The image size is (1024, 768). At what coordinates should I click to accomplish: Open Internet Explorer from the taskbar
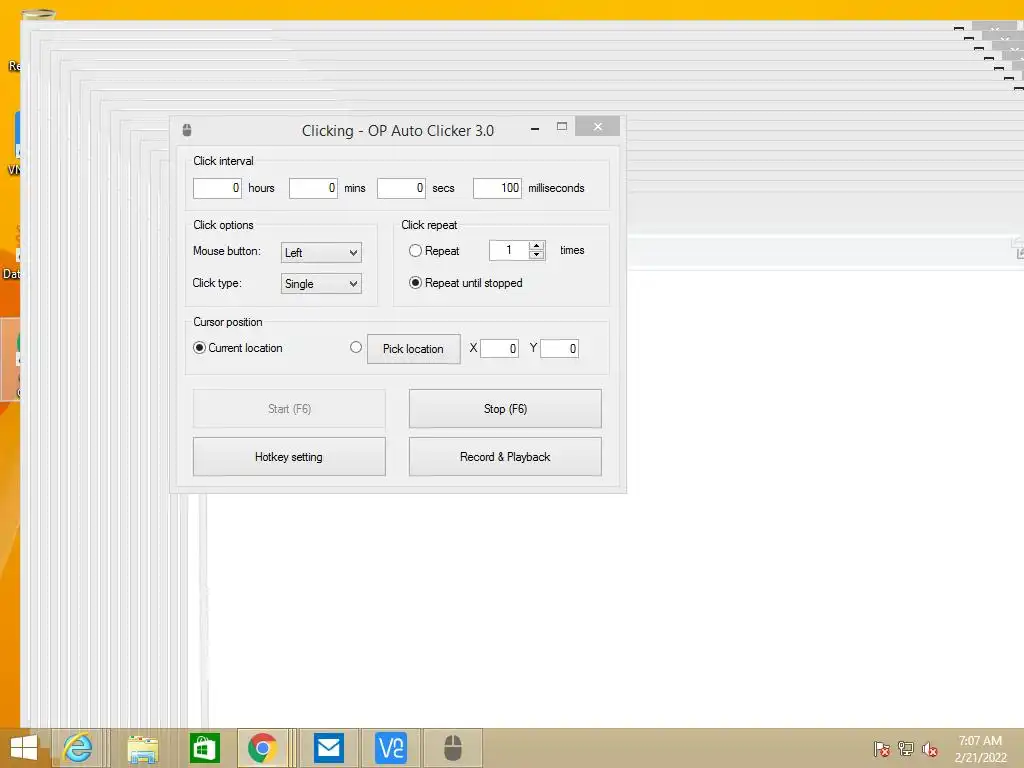[x=77, y=748]
